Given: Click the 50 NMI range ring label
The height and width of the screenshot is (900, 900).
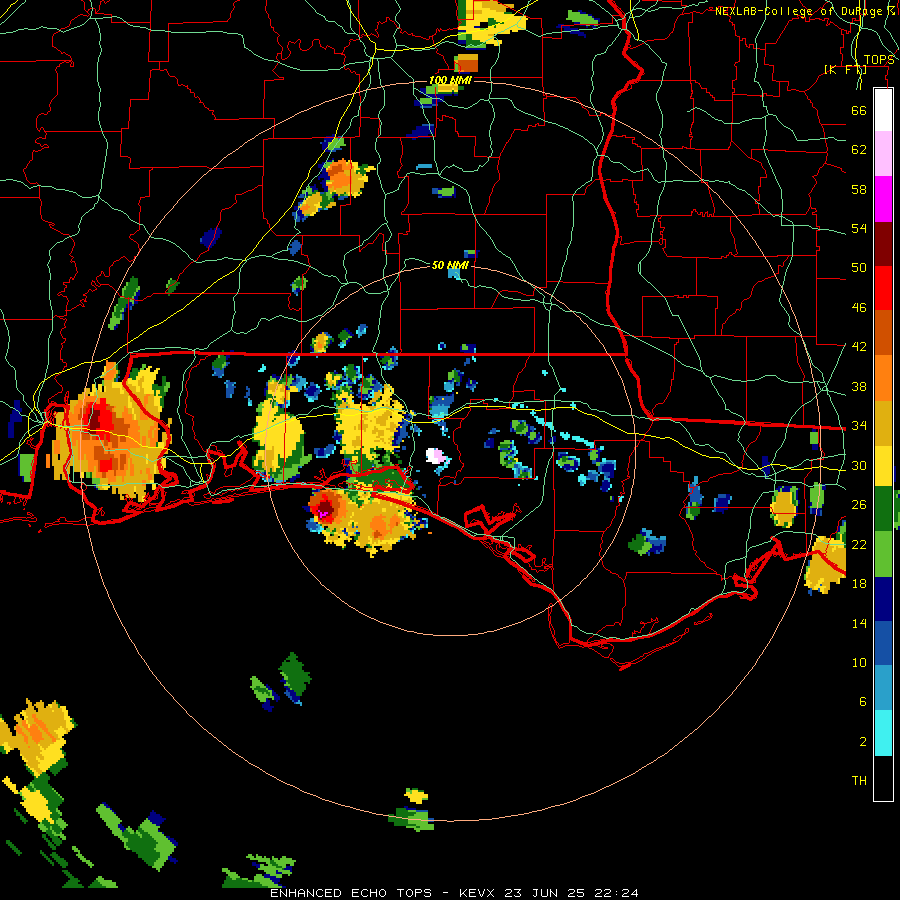Looking at the screenshot, I should pyautogui.click(x=450, y=265).
